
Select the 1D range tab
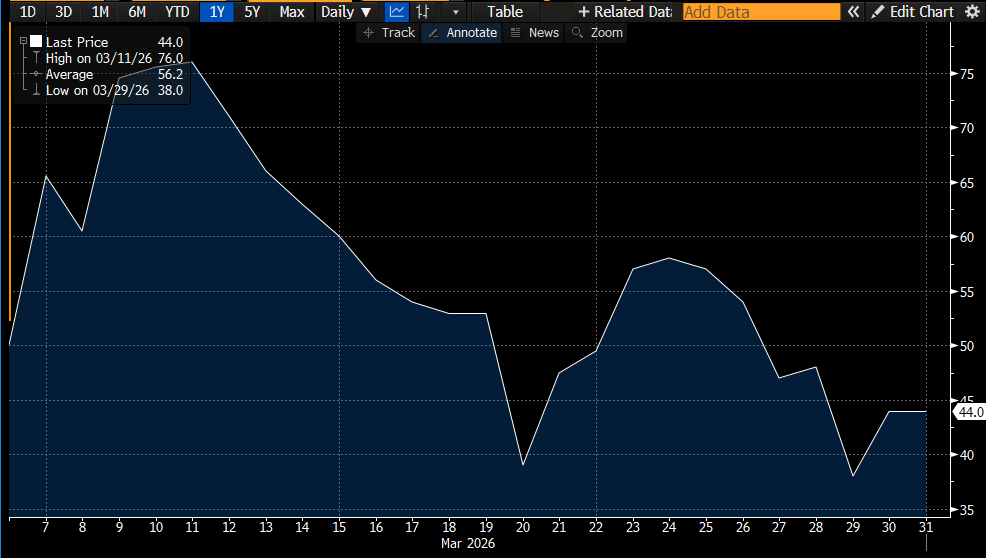click(x=28, y=11)
